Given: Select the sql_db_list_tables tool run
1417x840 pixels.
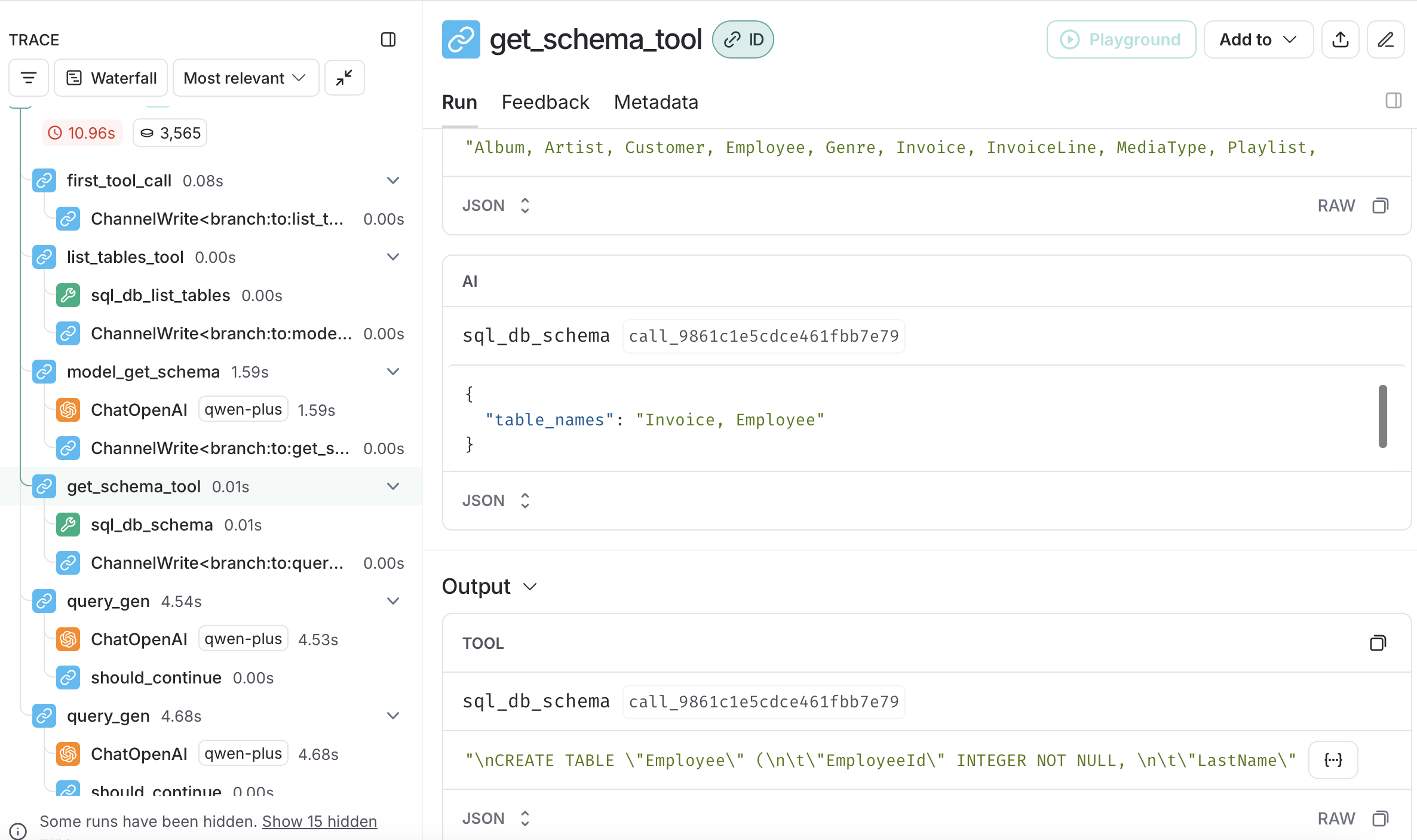Looking at the screenshot, I should point(160,295).
